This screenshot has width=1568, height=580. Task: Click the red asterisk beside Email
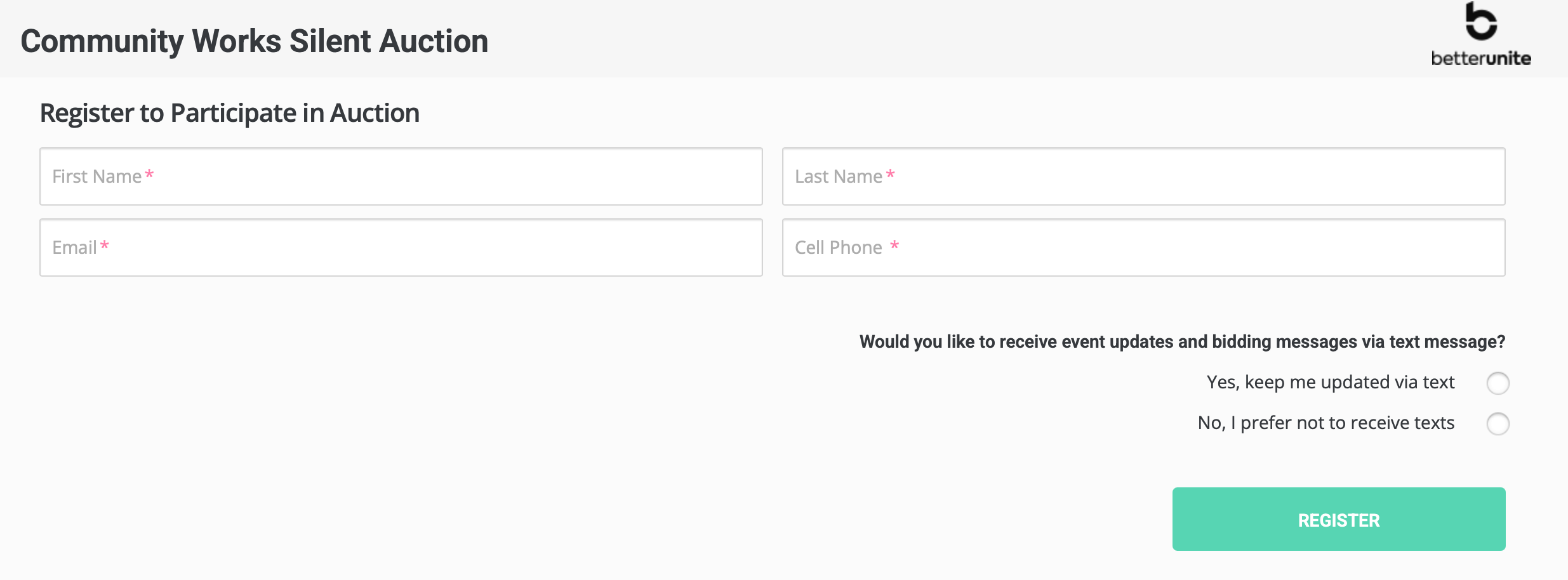[x=105, y=246]
